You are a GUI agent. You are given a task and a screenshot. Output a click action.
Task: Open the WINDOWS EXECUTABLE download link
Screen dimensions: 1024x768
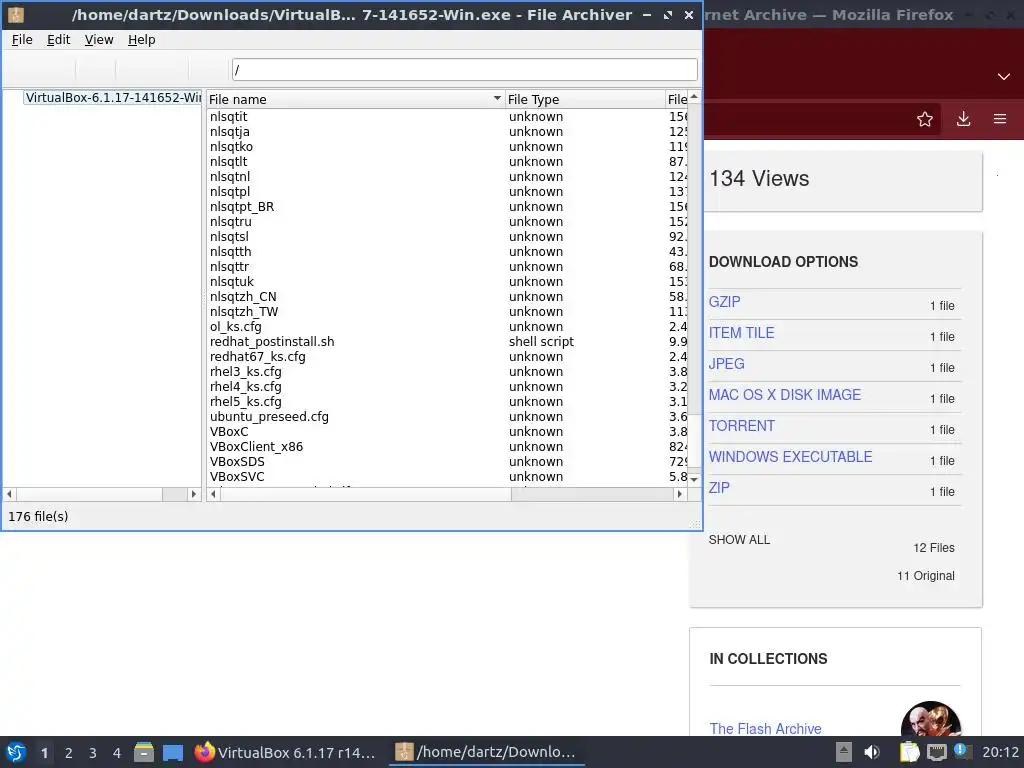(x=791, y=457)
